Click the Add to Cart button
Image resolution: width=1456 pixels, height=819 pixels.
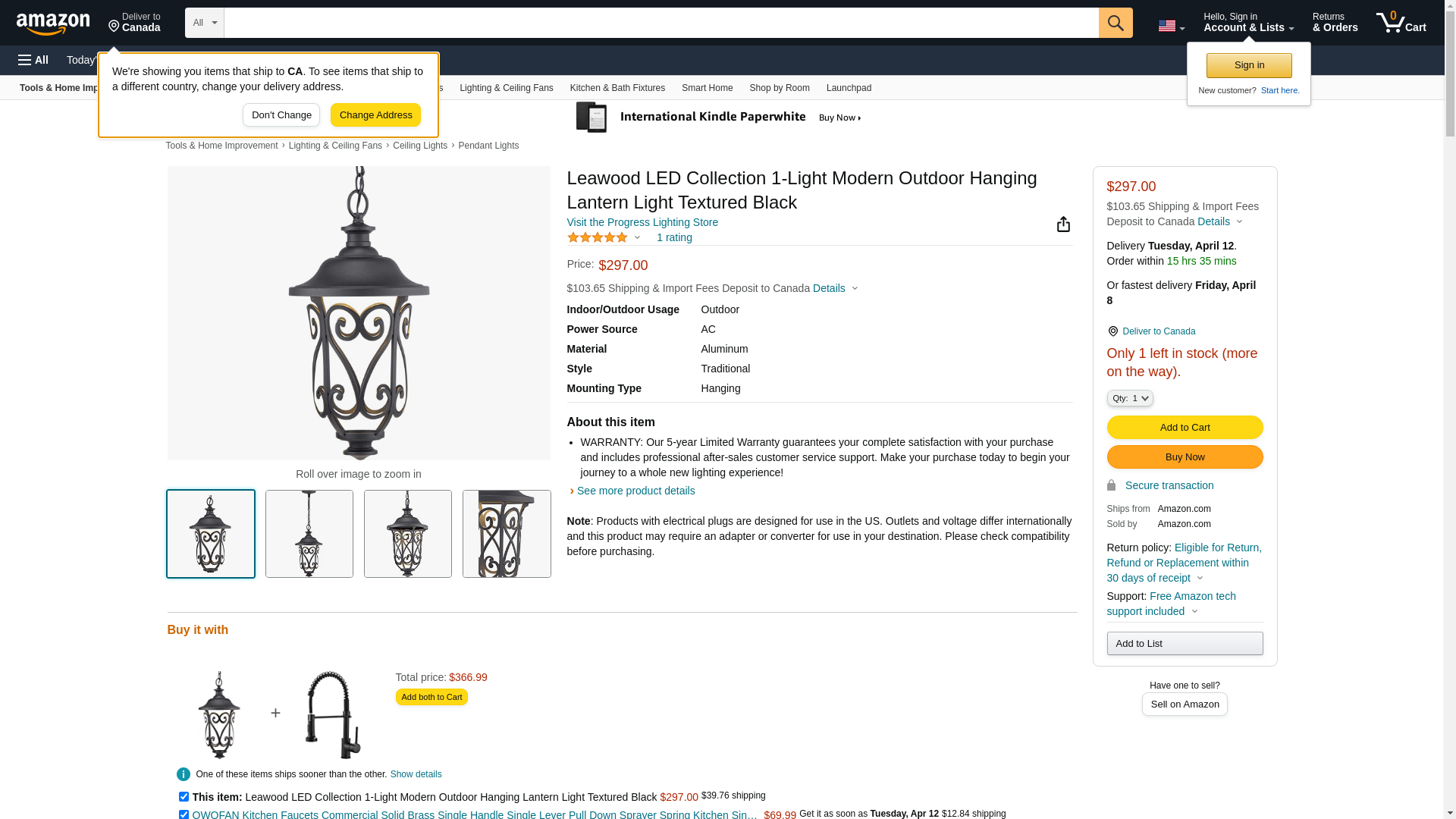pos(1185,428)
